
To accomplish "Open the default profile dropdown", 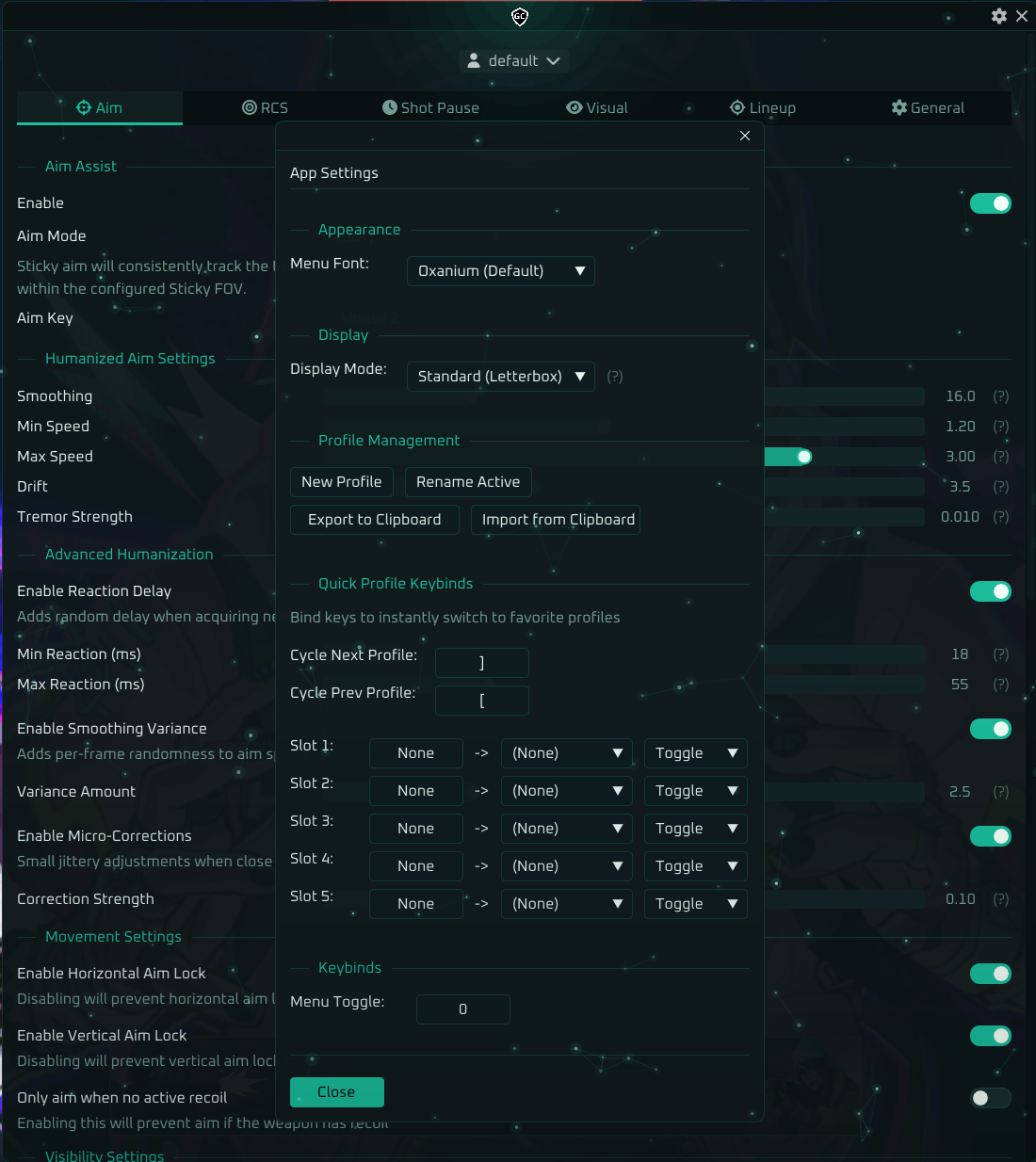I will 514,60.
